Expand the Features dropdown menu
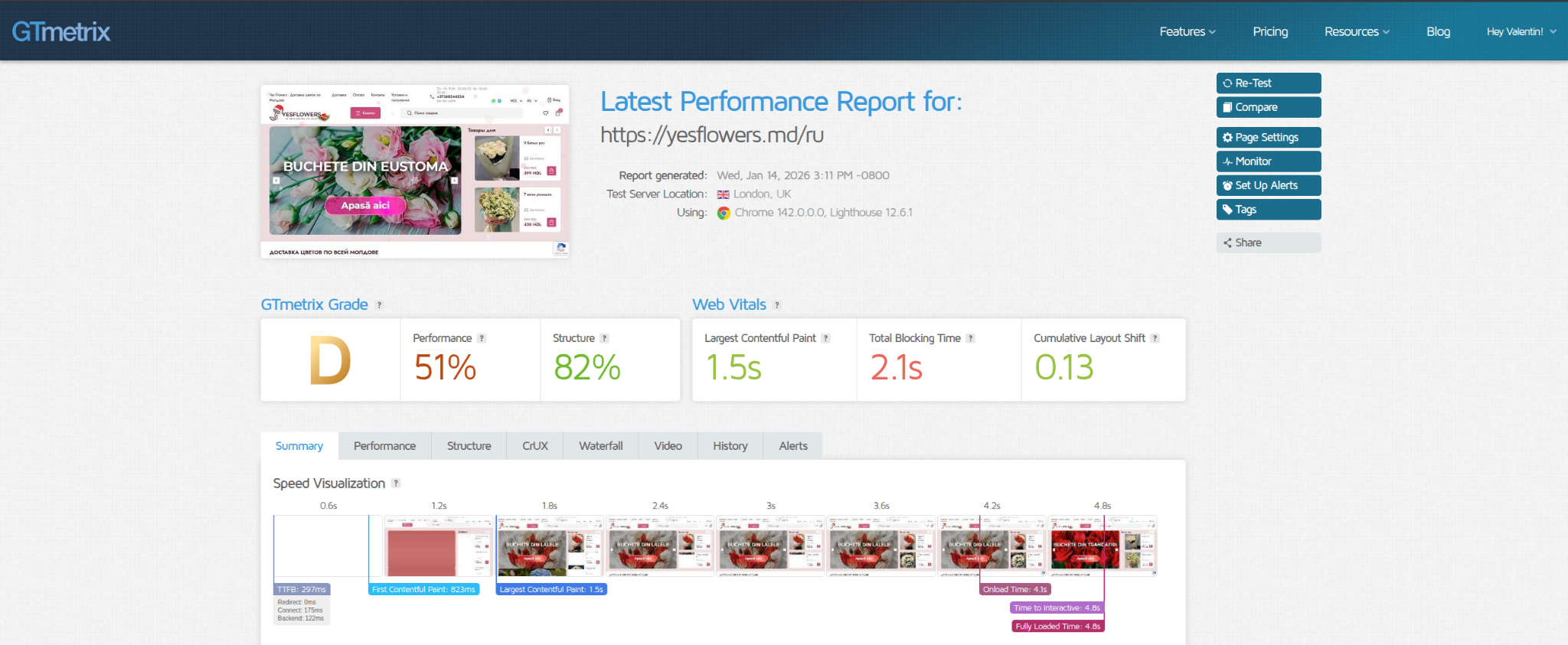Screen dimensions: 1568x645 point(1187,31)
